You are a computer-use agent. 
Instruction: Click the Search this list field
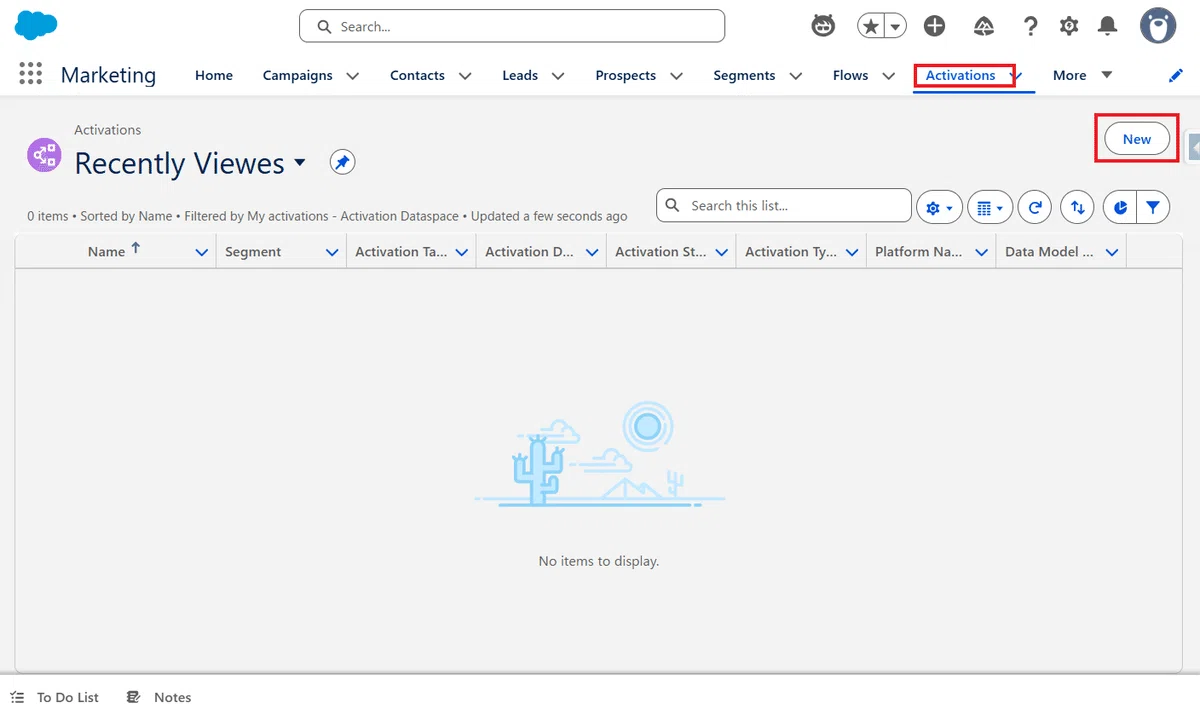784,205
